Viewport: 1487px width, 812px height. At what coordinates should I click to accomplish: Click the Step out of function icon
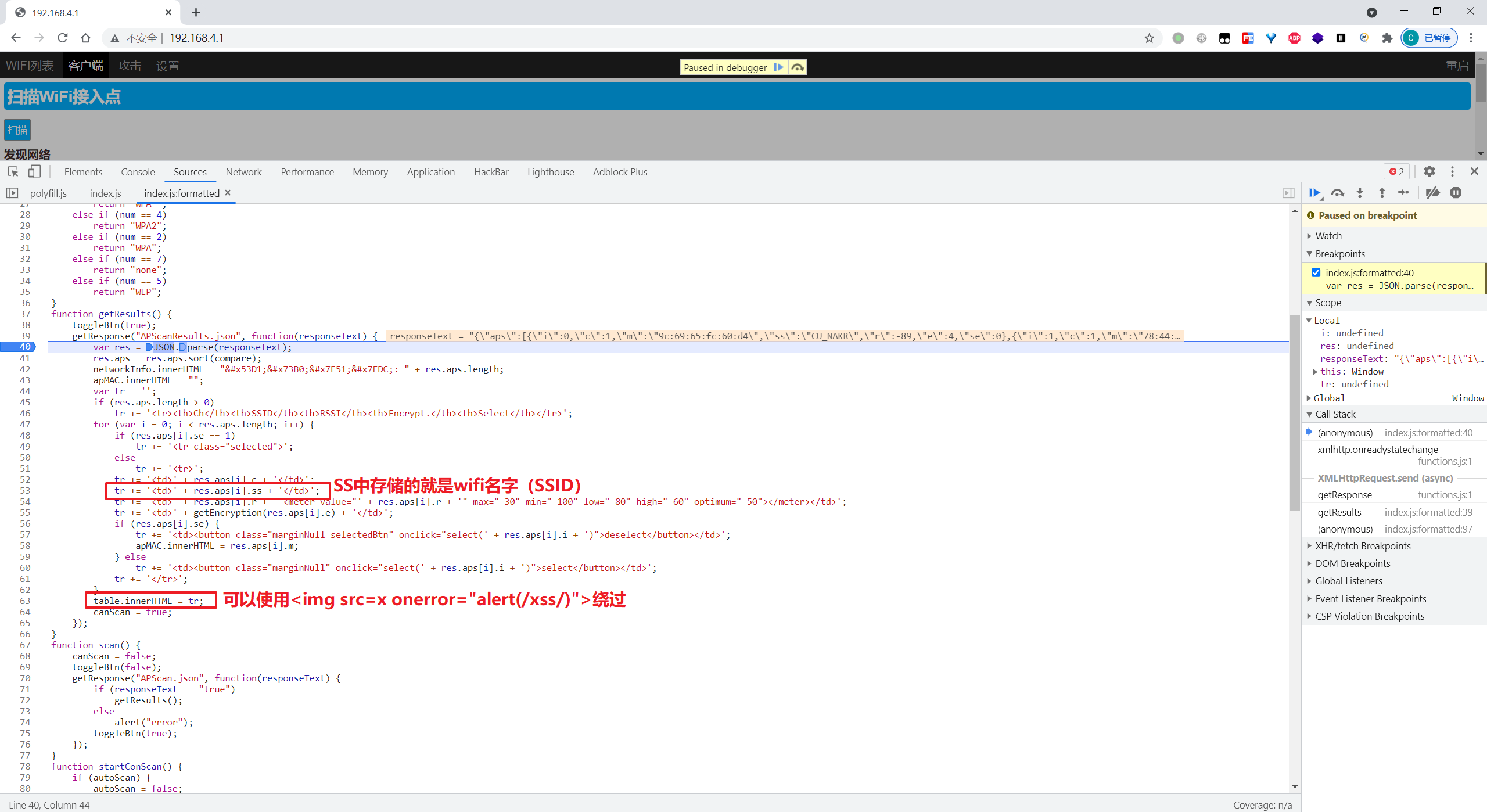point(1382,193)
